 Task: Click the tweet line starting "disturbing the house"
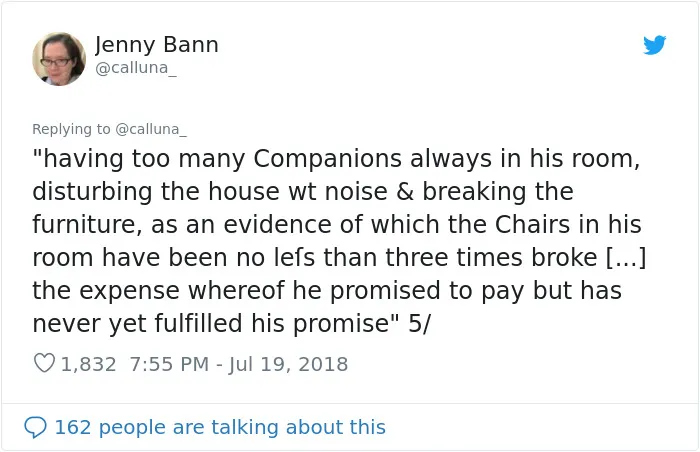(303, 192)
